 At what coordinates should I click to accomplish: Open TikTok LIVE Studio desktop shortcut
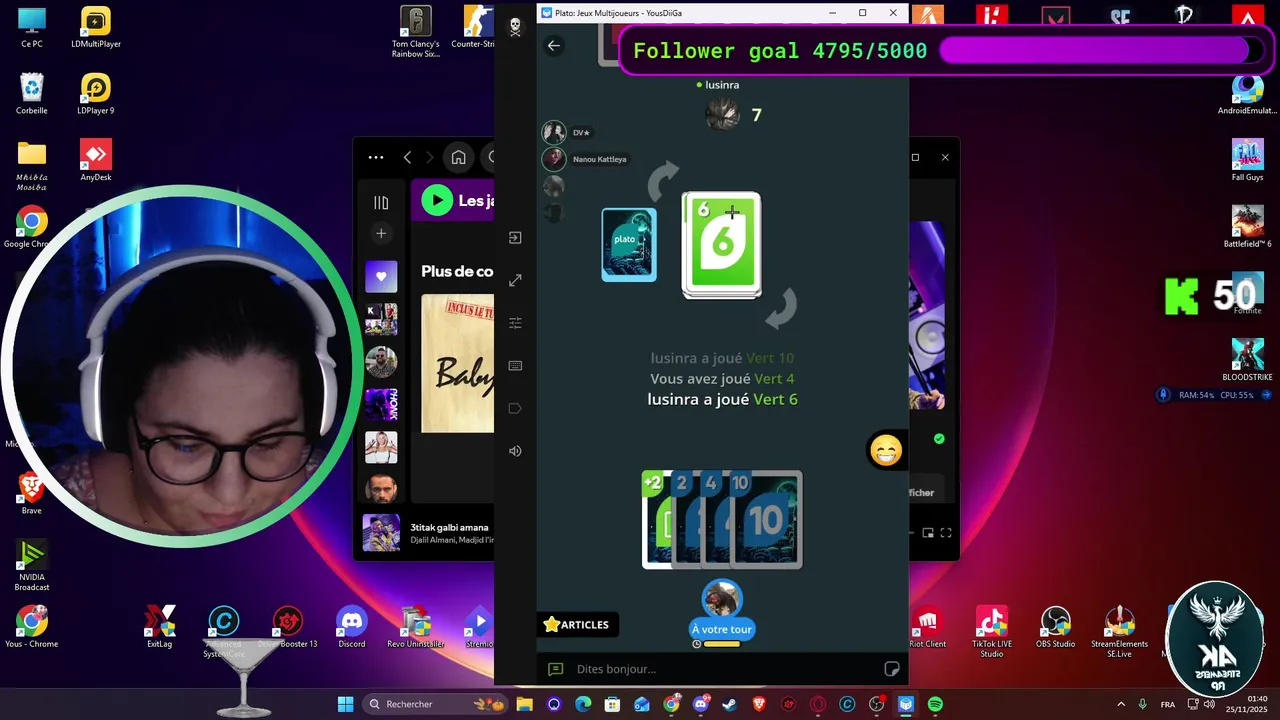[991, 631]
